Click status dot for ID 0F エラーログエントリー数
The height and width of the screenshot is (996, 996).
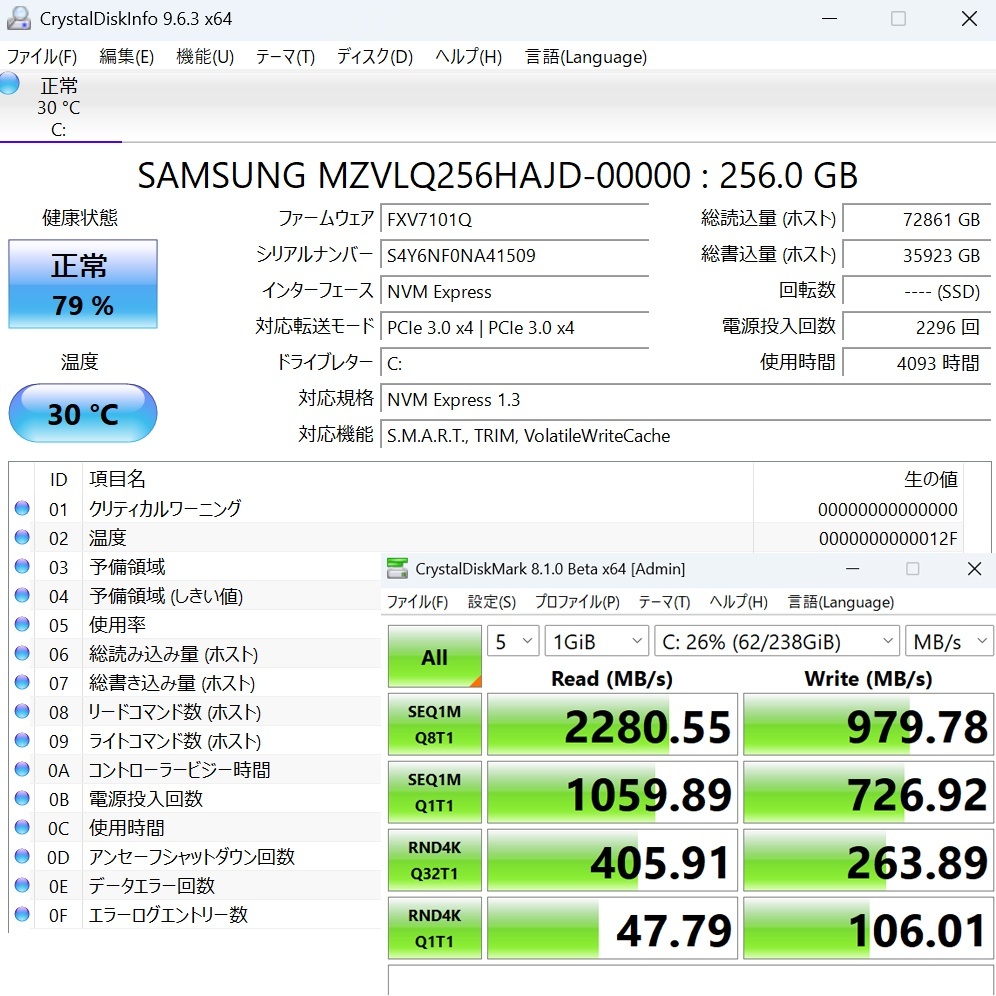(x=22, y=914)
